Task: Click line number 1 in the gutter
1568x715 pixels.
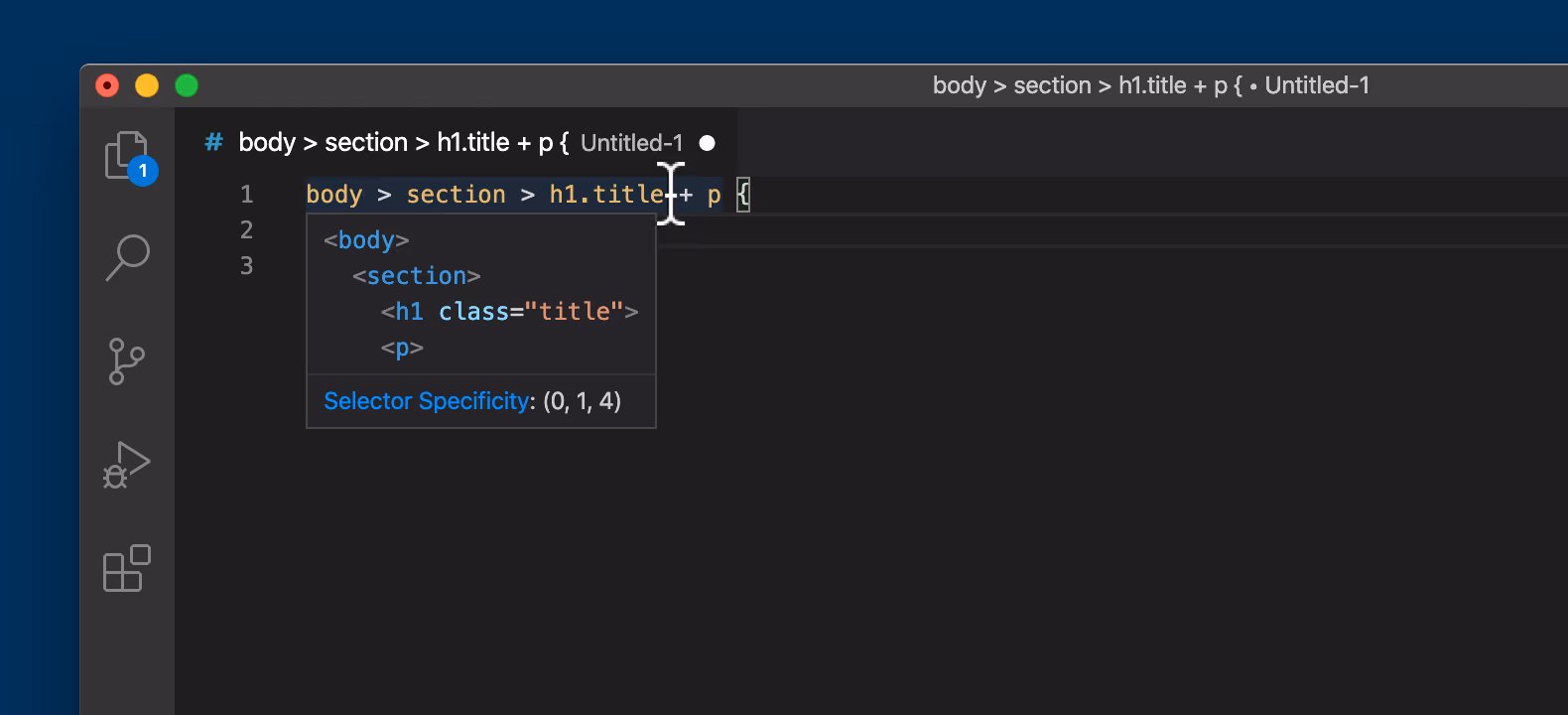Action: pos(246,195)
